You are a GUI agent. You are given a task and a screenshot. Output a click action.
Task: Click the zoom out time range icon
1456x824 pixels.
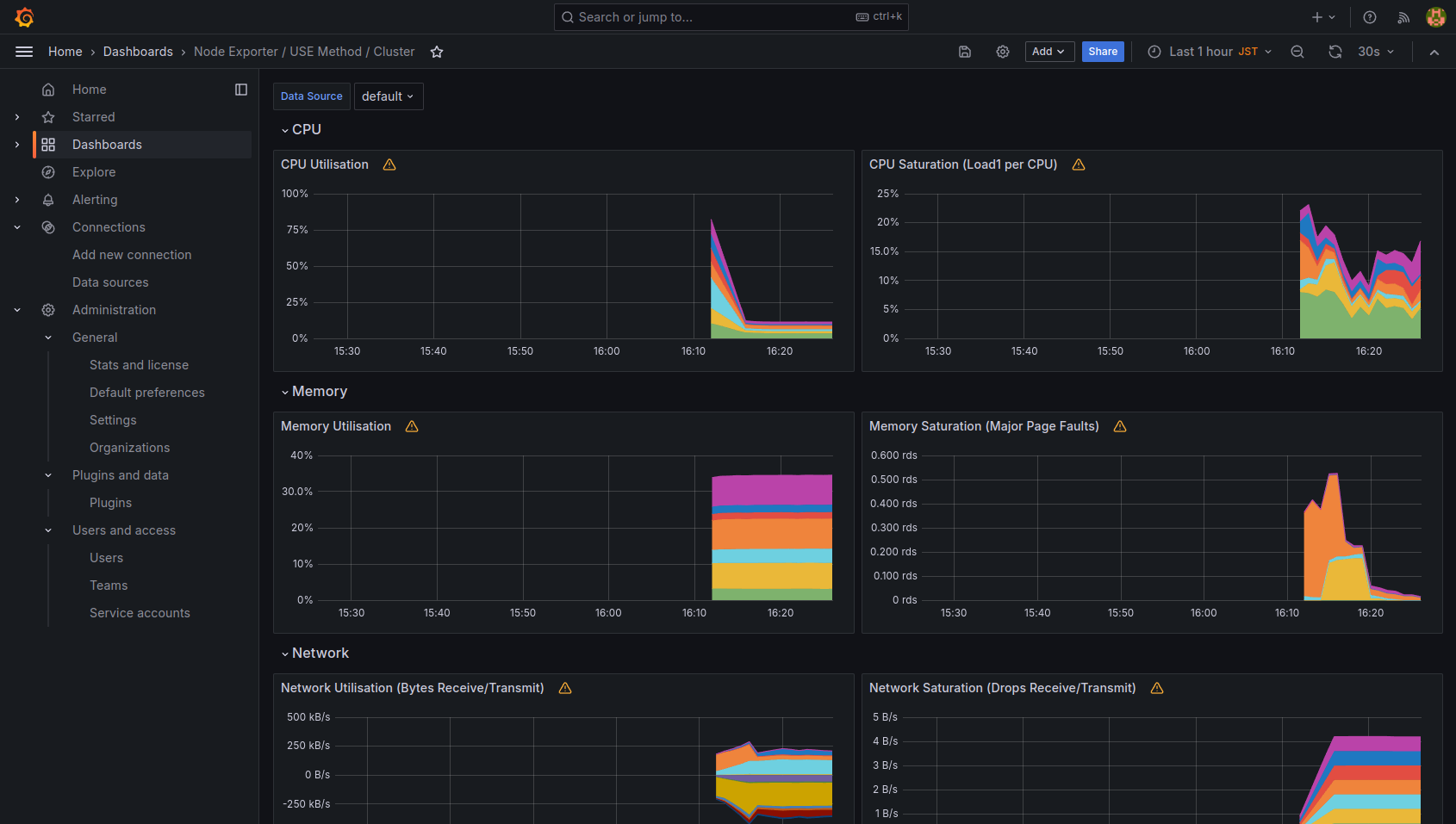click(1297, 52)
